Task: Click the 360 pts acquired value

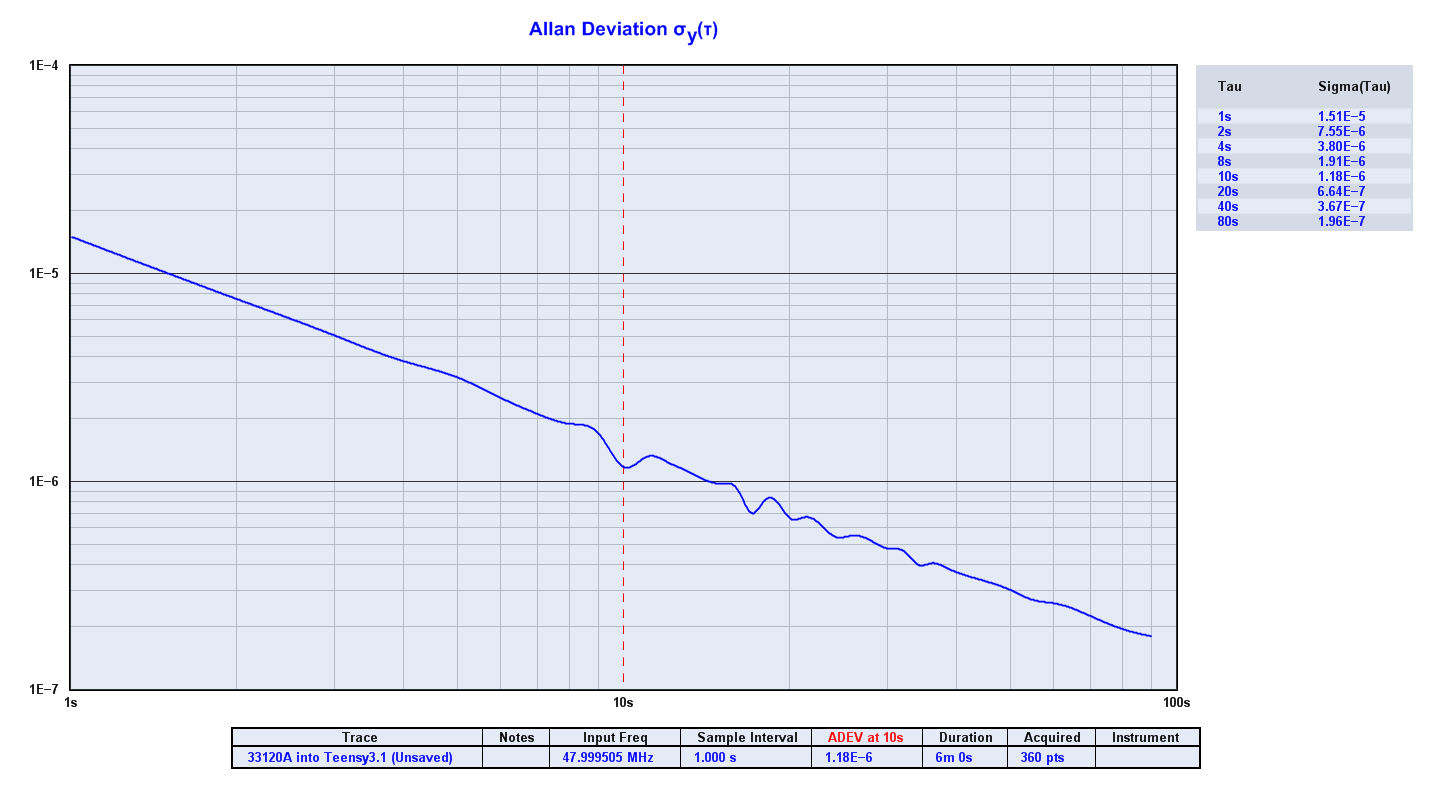Action: coord(1042,758)
